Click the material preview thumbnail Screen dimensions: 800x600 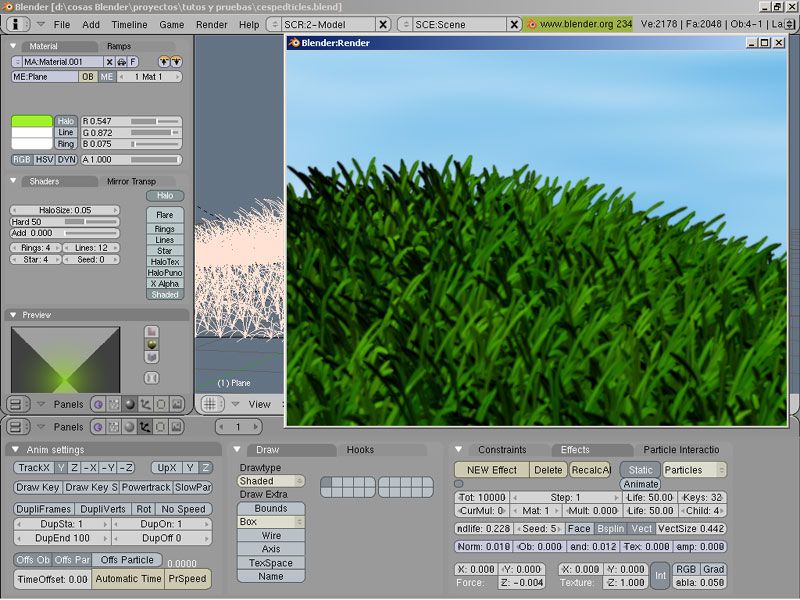click(x=65, y=360)
